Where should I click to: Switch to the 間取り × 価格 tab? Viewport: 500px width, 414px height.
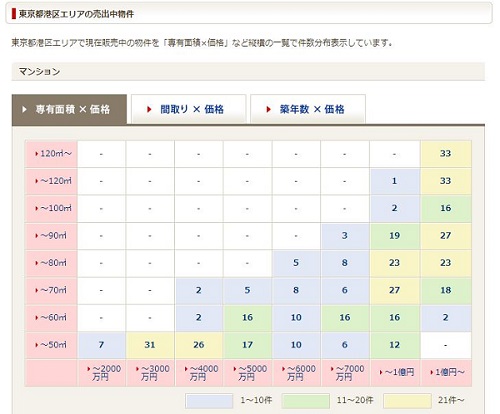[x=189, y=109]
